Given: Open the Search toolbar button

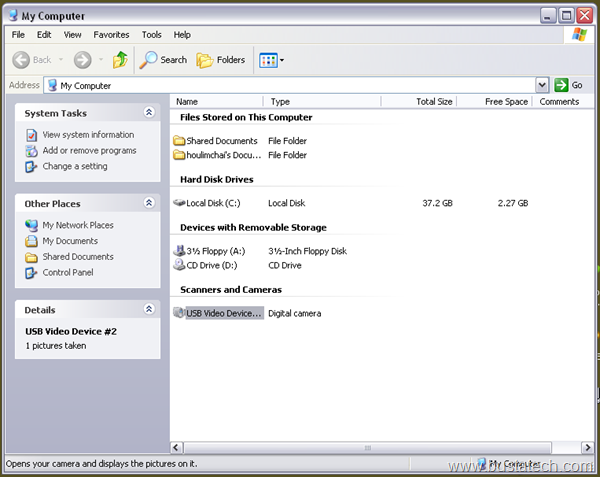Looking at the screenshot, I should pos(163,60).
